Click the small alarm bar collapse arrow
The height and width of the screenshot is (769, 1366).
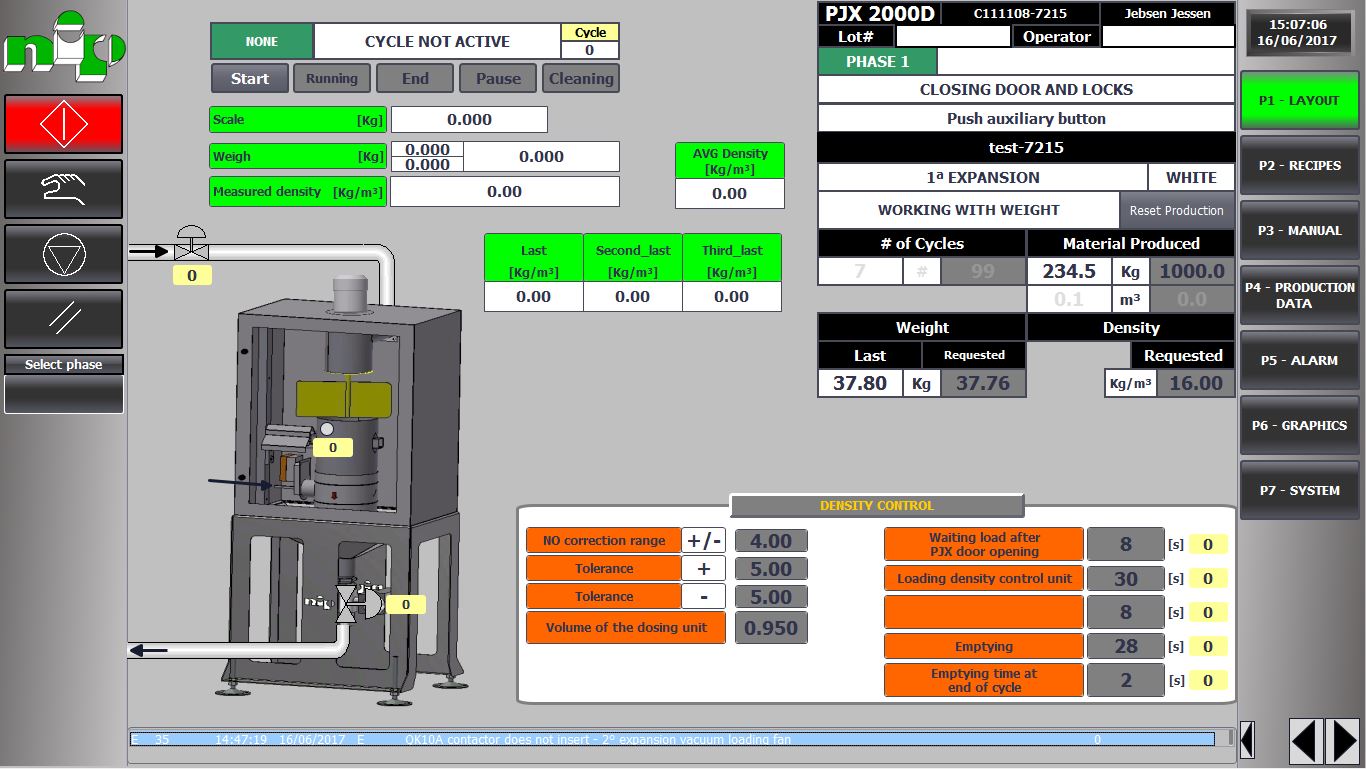[1247, 740]
